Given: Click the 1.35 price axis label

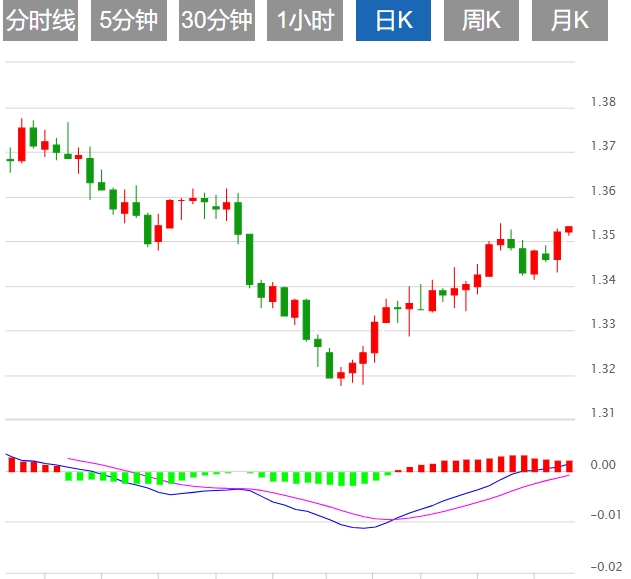Looking at the screenshot, I should 603,235.
